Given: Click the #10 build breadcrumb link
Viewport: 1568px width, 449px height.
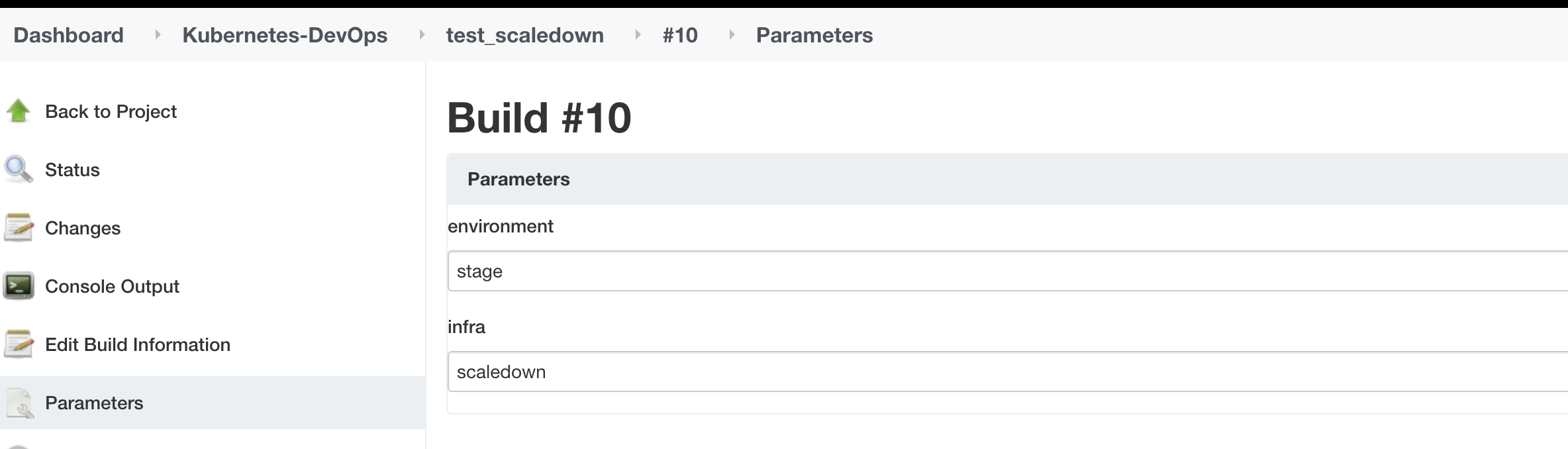Looking at the screenshot, I should click(x=680, y=35).
